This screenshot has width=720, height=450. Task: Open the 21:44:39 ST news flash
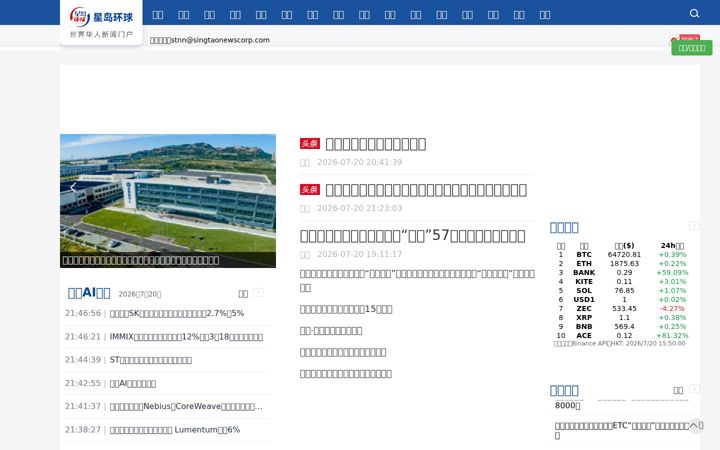coord(151,360)
